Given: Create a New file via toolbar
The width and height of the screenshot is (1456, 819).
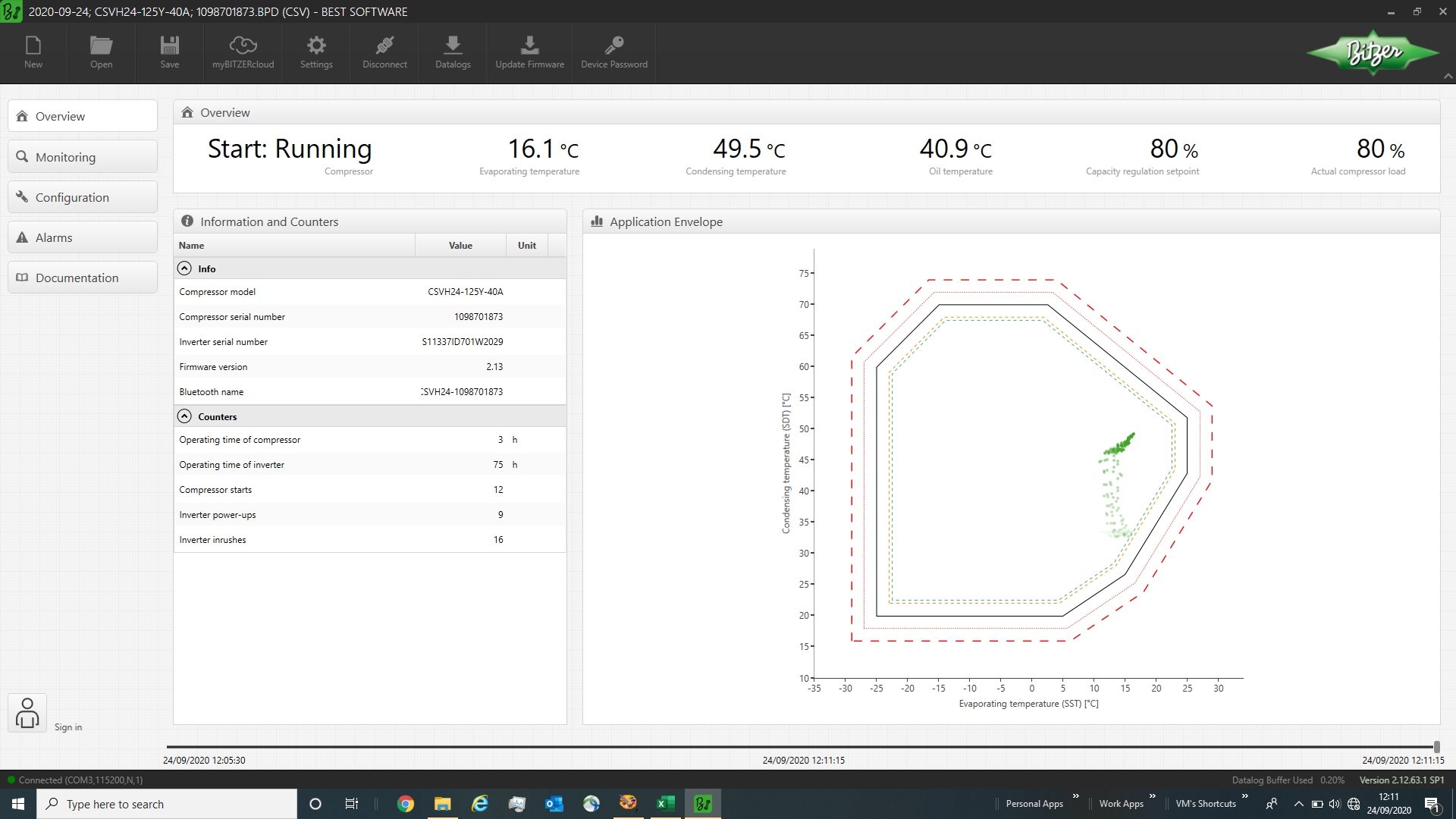Looking at the screenshot, I should coord(33,52).
